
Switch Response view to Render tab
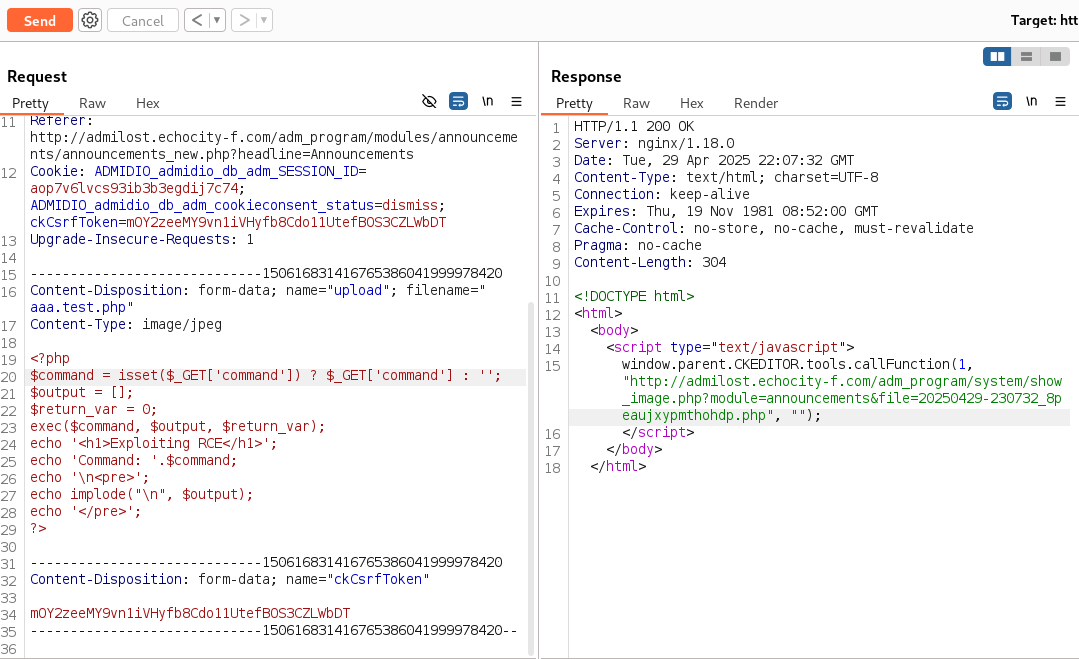756,103
